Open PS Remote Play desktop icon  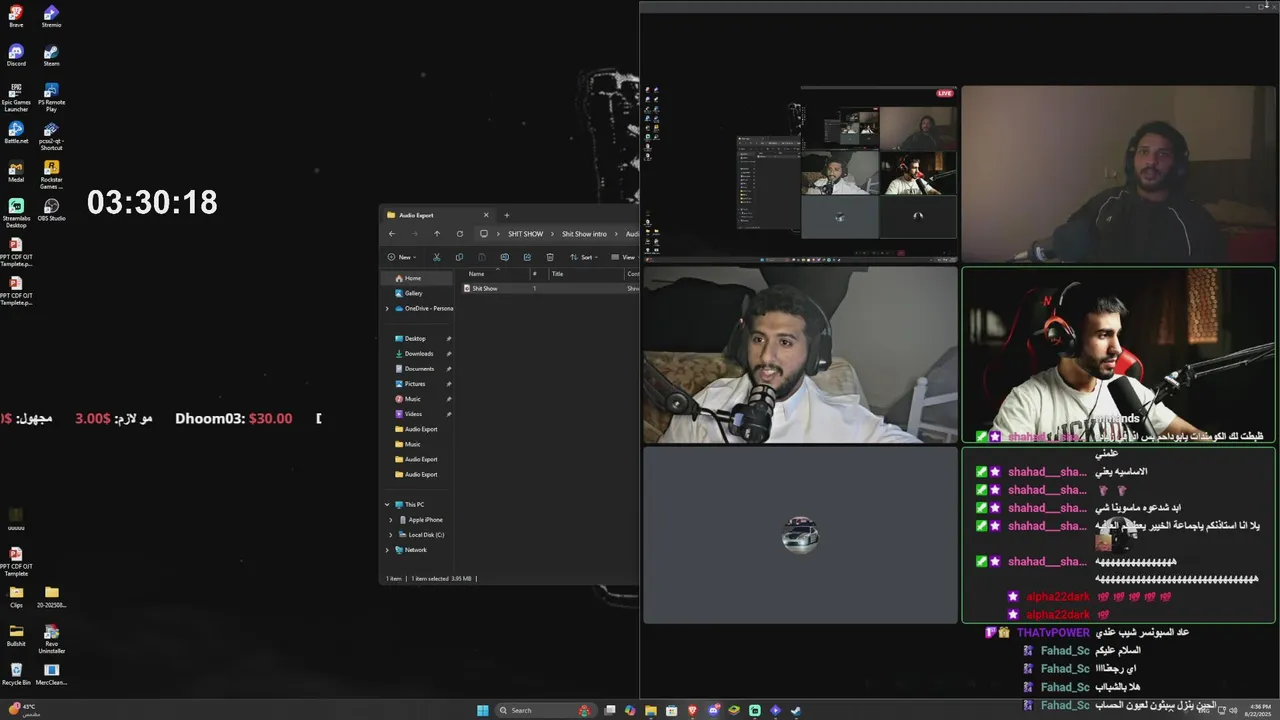(x=51, y=97)
